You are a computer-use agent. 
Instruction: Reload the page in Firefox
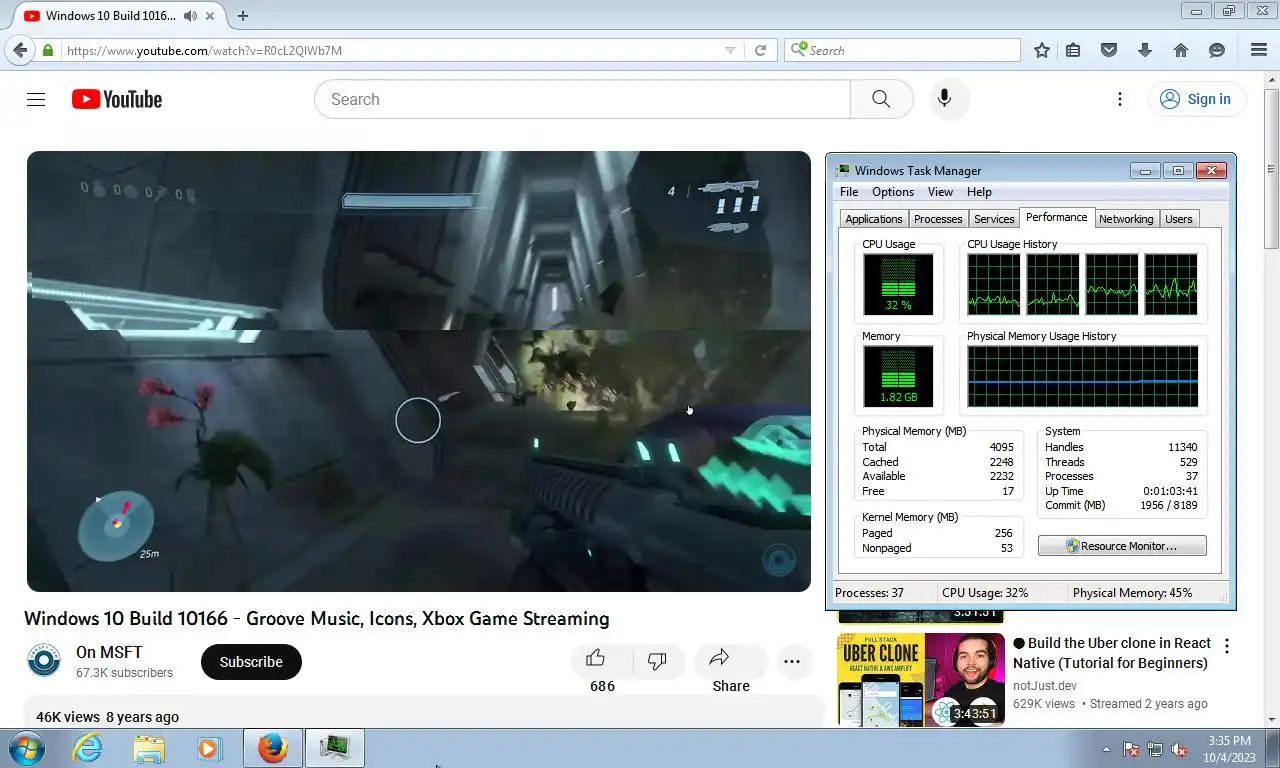coord(760,50)
